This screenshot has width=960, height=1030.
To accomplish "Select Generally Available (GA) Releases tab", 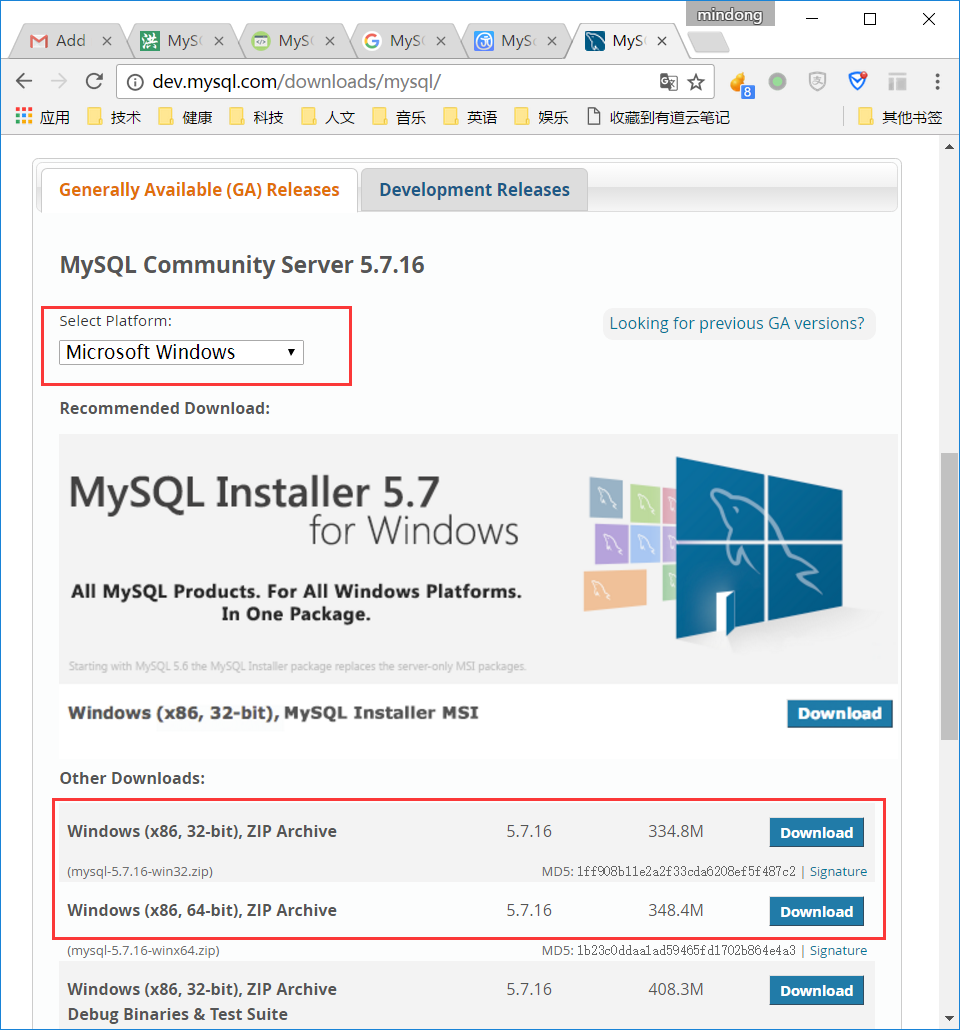I will click(x=199, y=190).
